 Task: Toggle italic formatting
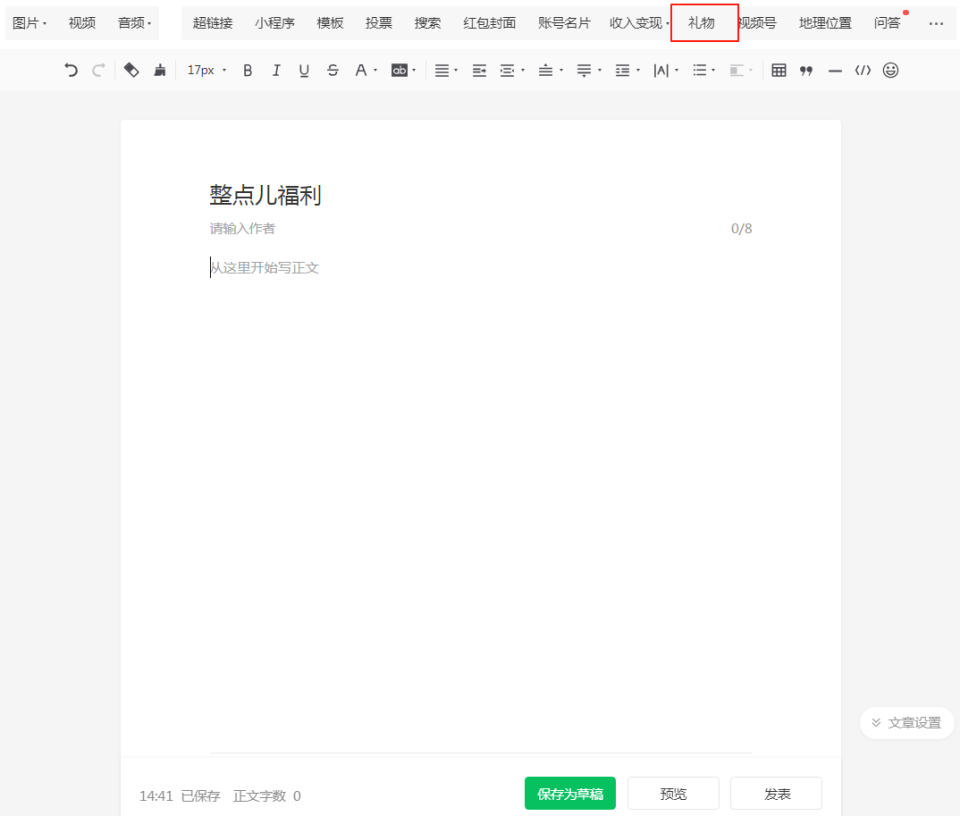click(x=276, y=70)
